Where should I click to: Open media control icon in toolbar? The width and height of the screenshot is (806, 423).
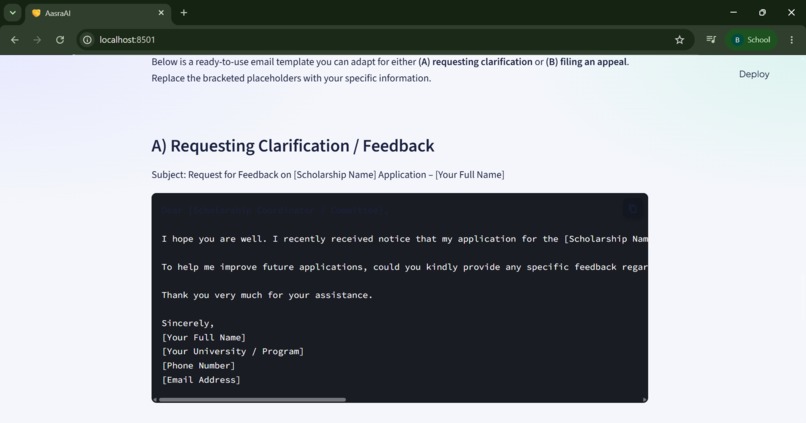(711, 40)
